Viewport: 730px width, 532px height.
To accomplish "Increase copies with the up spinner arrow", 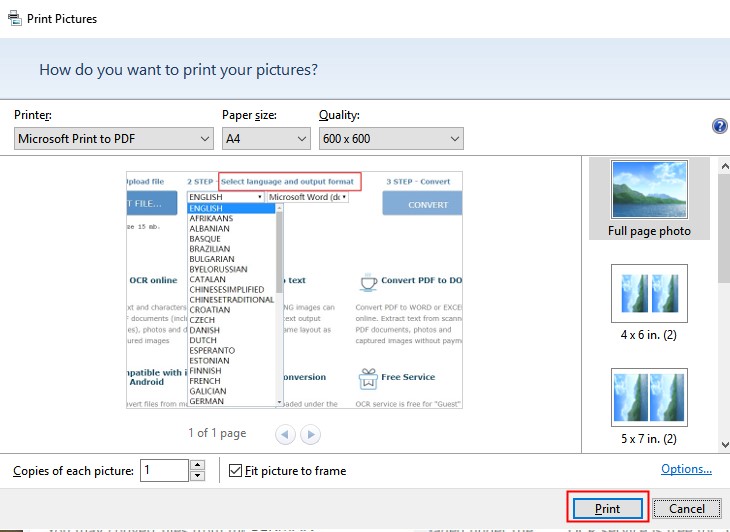I will tap(197, 465).
